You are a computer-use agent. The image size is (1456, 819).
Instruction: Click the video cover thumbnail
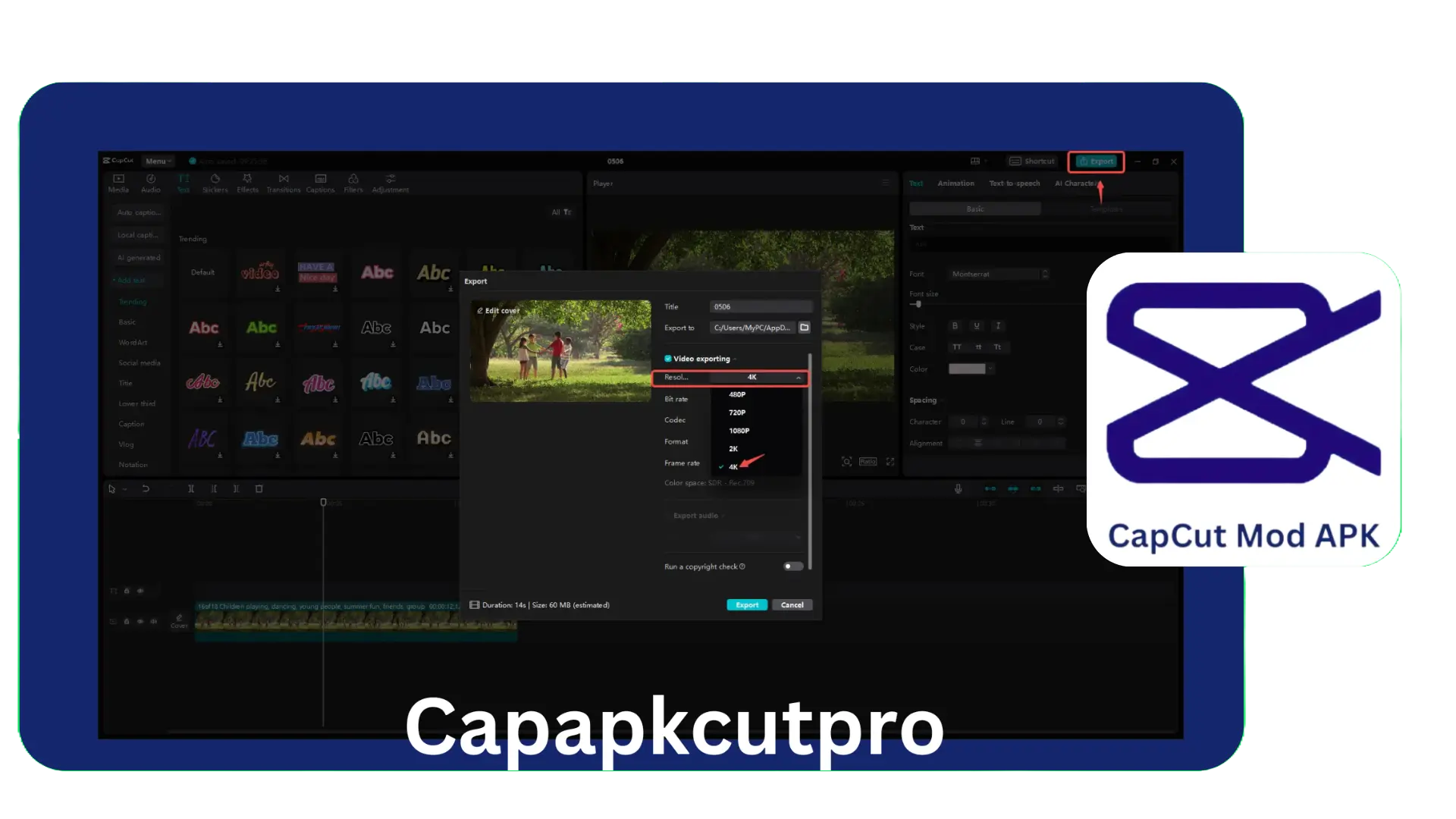point(560,351)
